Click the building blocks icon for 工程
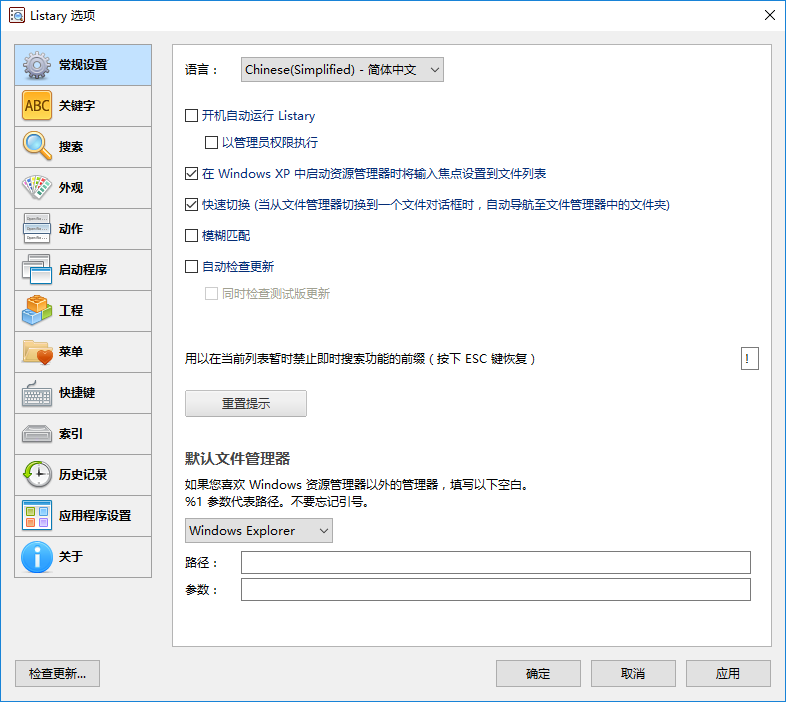786x702 pixels. pos(37,310)
